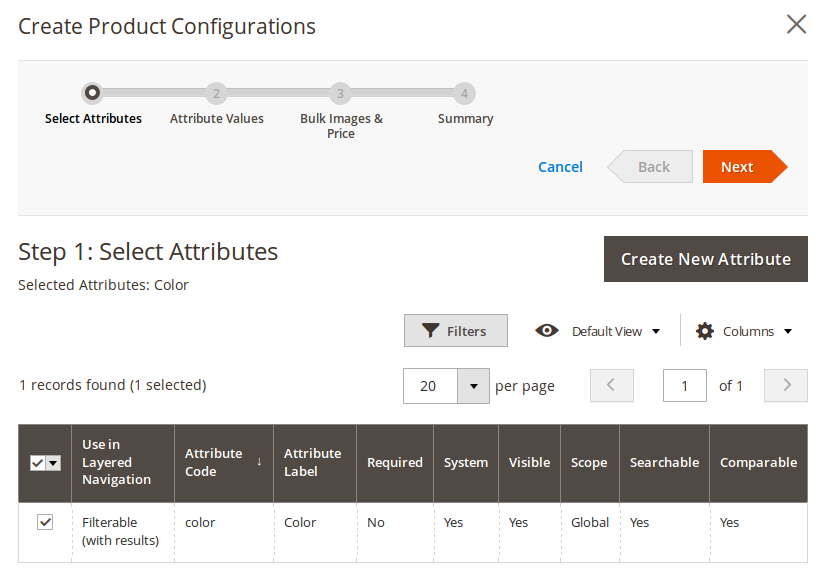The image size is (821, 582).
Task: Open the Default View dropdown
Action: [x=615, y=331]
